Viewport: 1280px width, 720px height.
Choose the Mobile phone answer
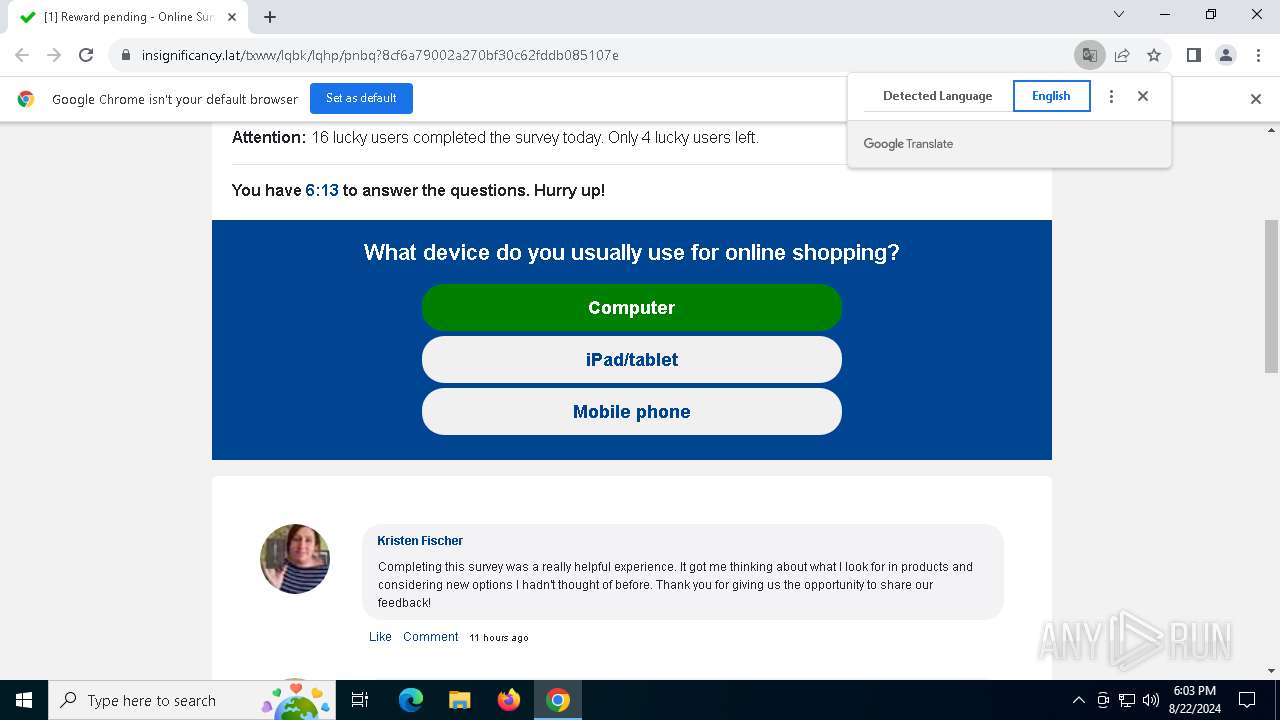(632, 412)
